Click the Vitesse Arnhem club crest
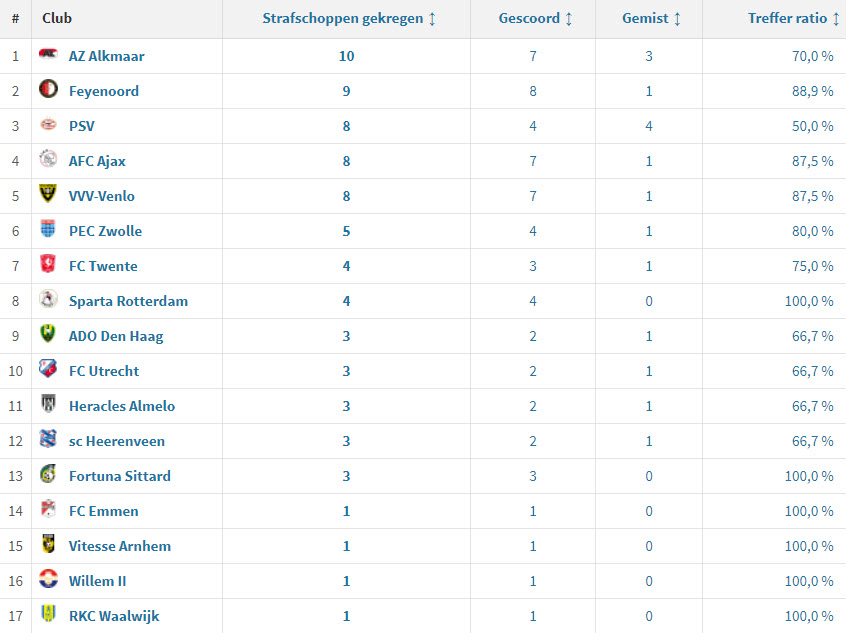847x633 pixels. 48,545
